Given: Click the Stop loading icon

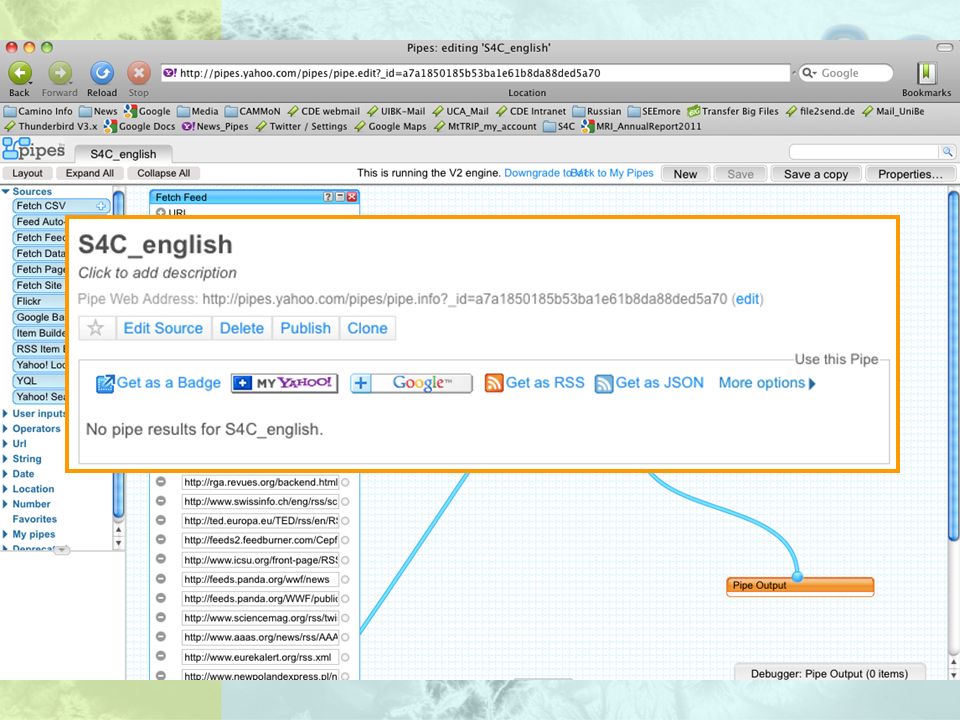Looking at the screenshot, I should tap(139, 73).
